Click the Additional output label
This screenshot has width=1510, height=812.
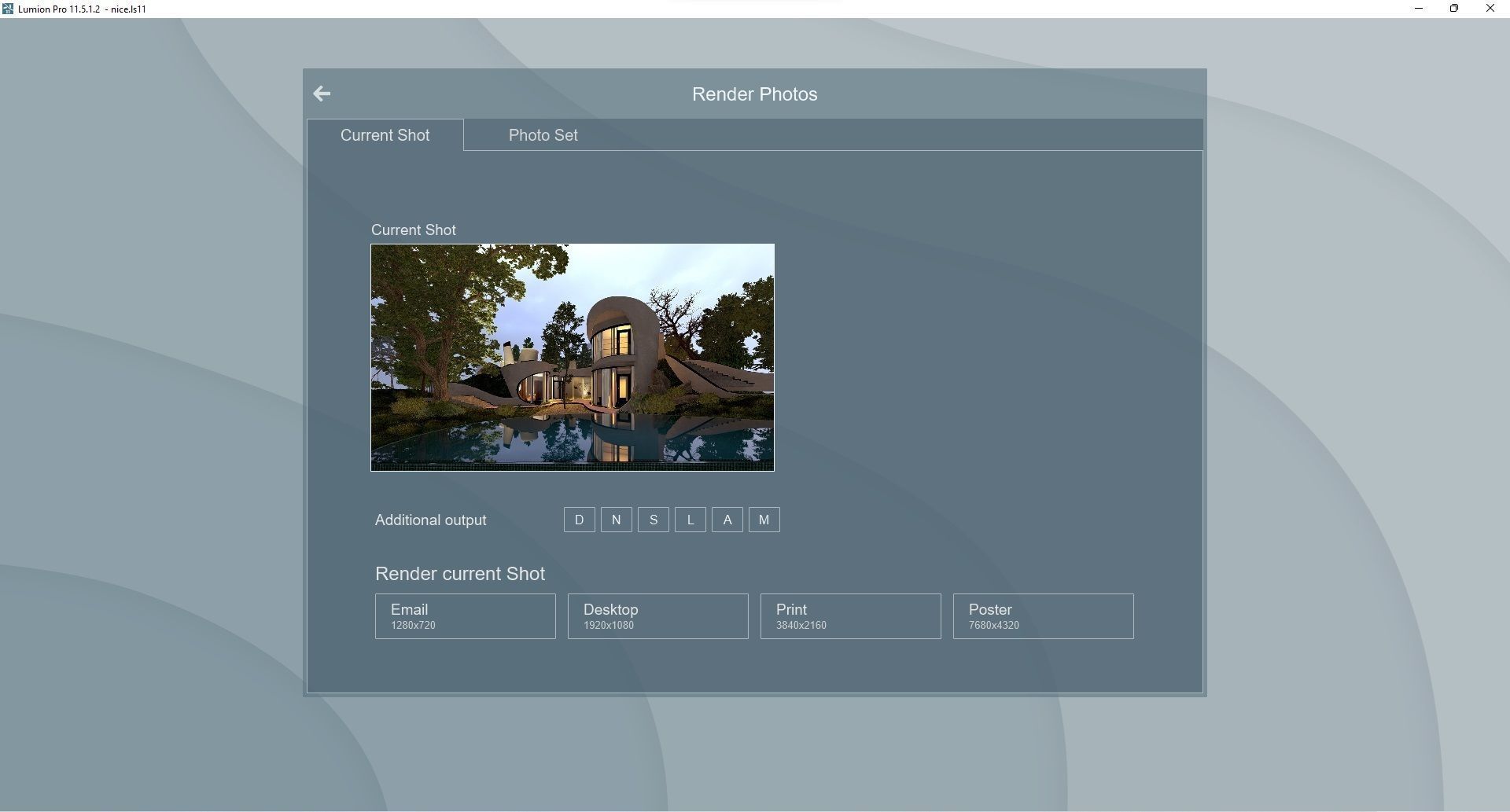point(430,520)
